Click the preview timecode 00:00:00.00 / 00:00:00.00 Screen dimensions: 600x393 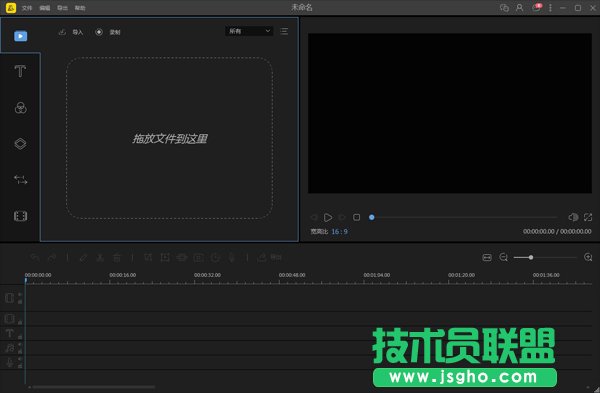(557, 232)
